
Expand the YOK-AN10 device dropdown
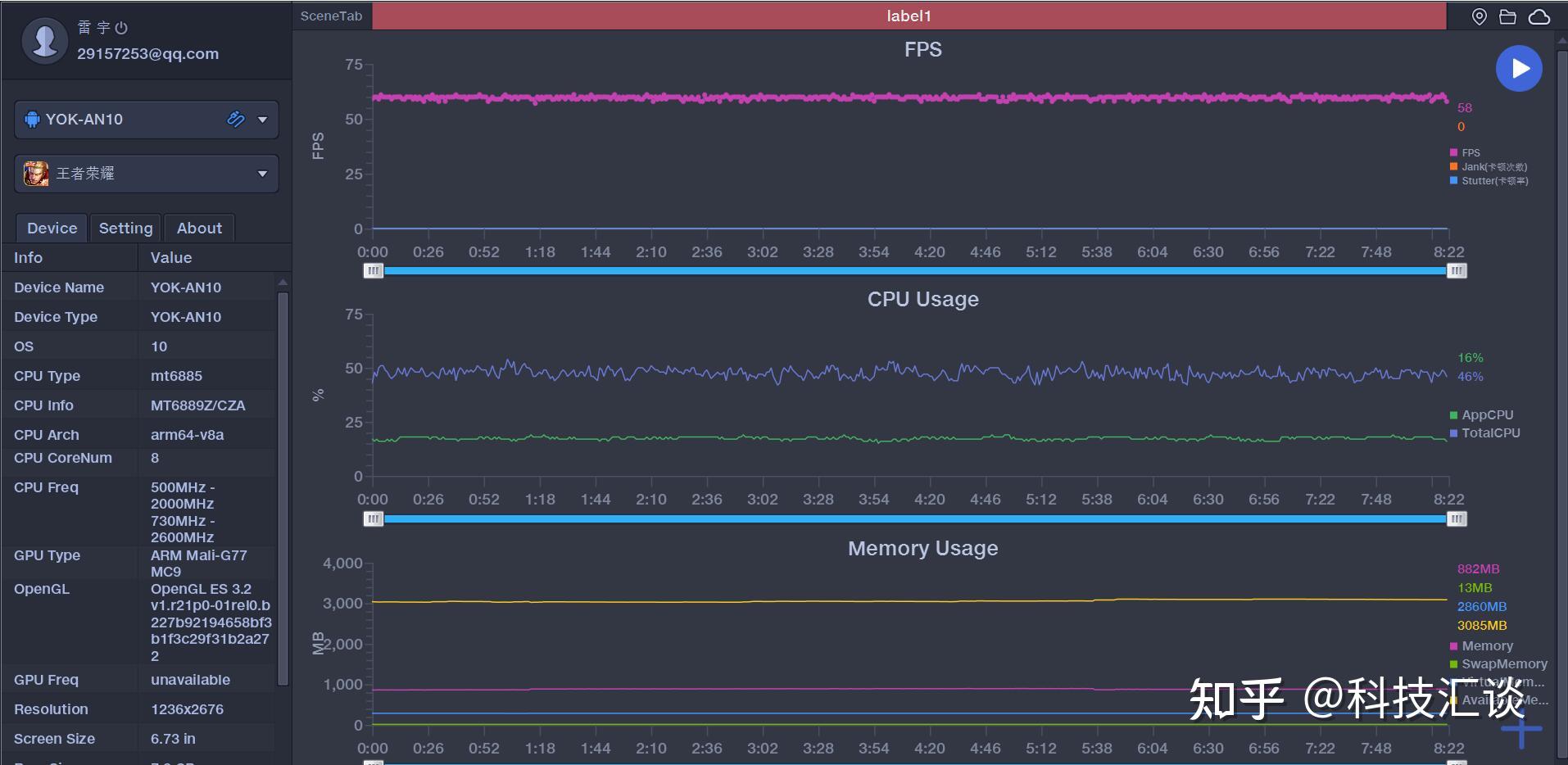263,120
